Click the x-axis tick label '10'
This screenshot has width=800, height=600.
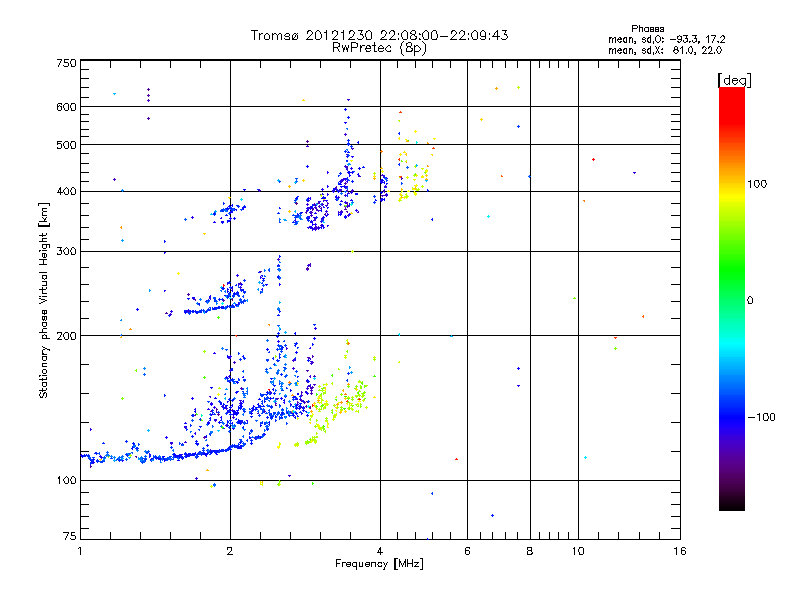pyautogui.click(x=578, y=551)
